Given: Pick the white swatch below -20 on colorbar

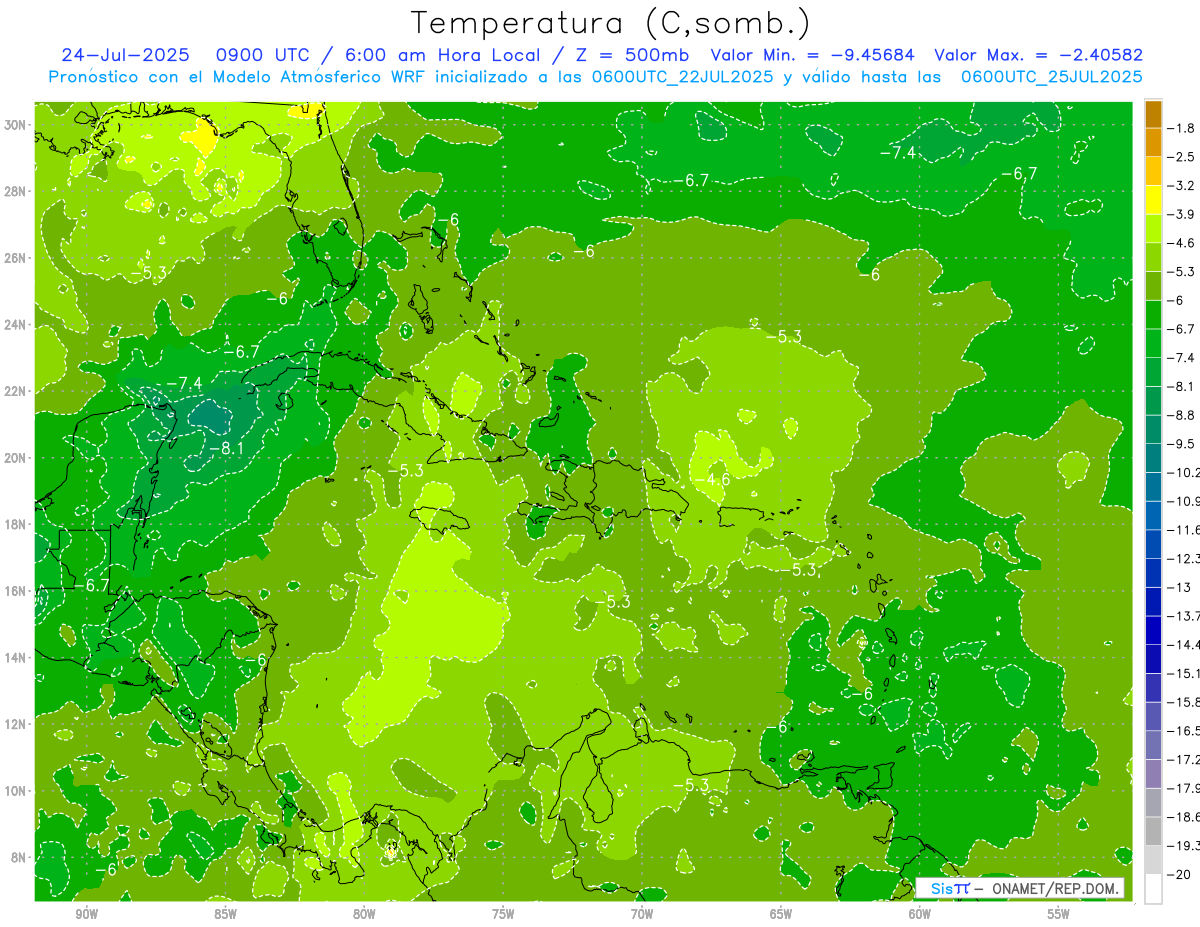Looking at the screenshot, I should click(1153, 888).
